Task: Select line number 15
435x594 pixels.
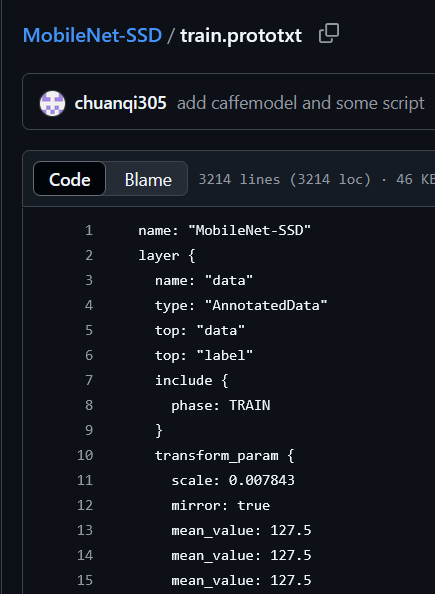Action: click(85, 580)
